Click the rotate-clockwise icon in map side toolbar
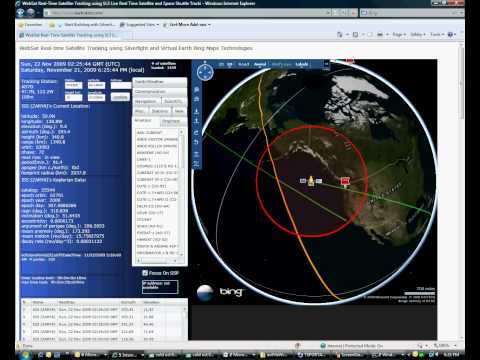Viewport: 480px width, 360px height. pos(197,133)
